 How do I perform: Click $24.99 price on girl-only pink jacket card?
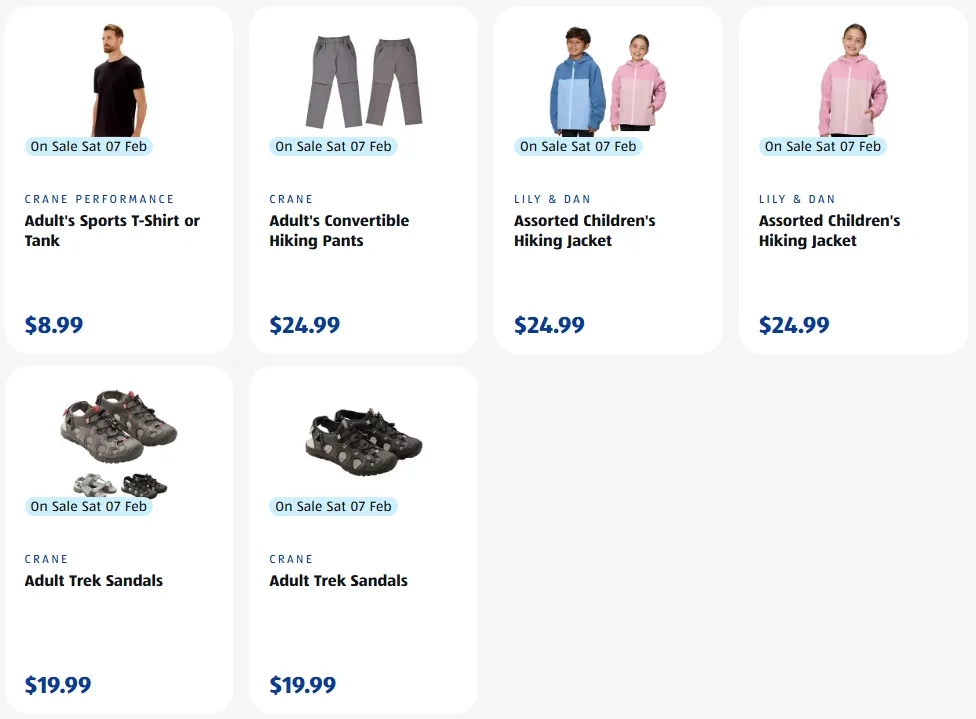pos(794,325)
